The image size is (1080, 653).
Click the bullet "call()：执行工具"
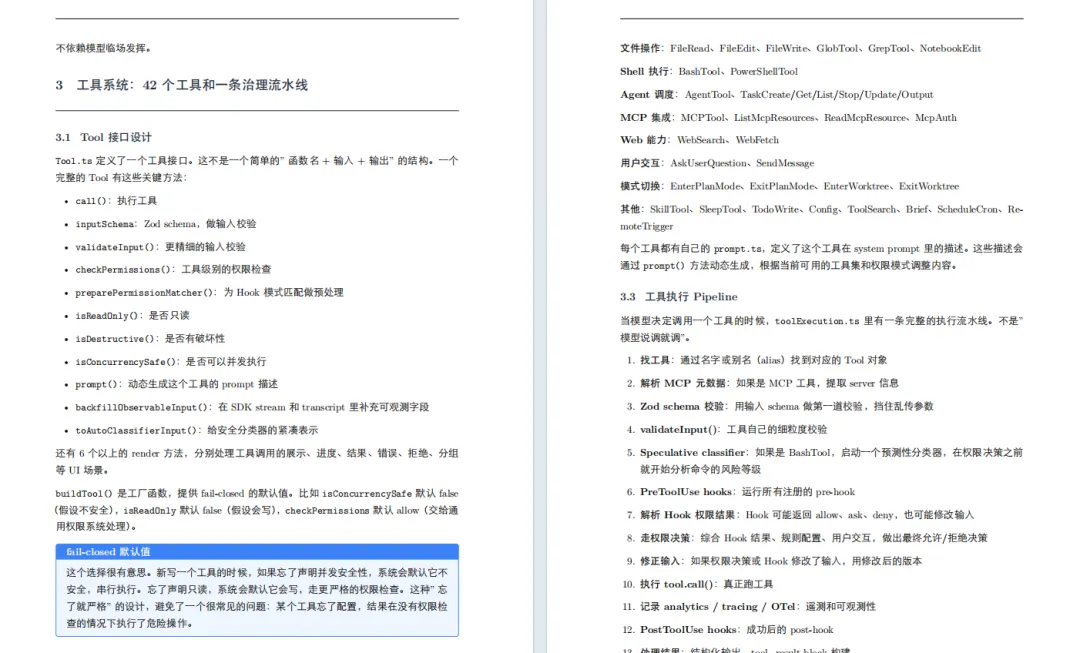tap(116, 200)
